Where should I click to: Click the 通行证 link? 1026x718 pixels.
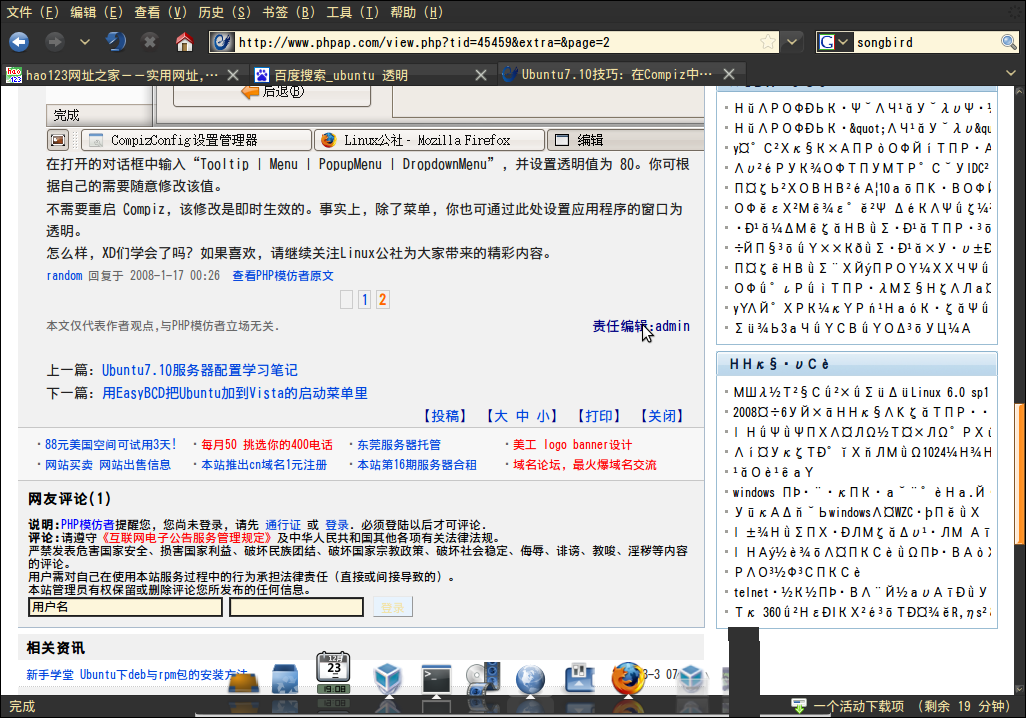(x=283, y=525)
